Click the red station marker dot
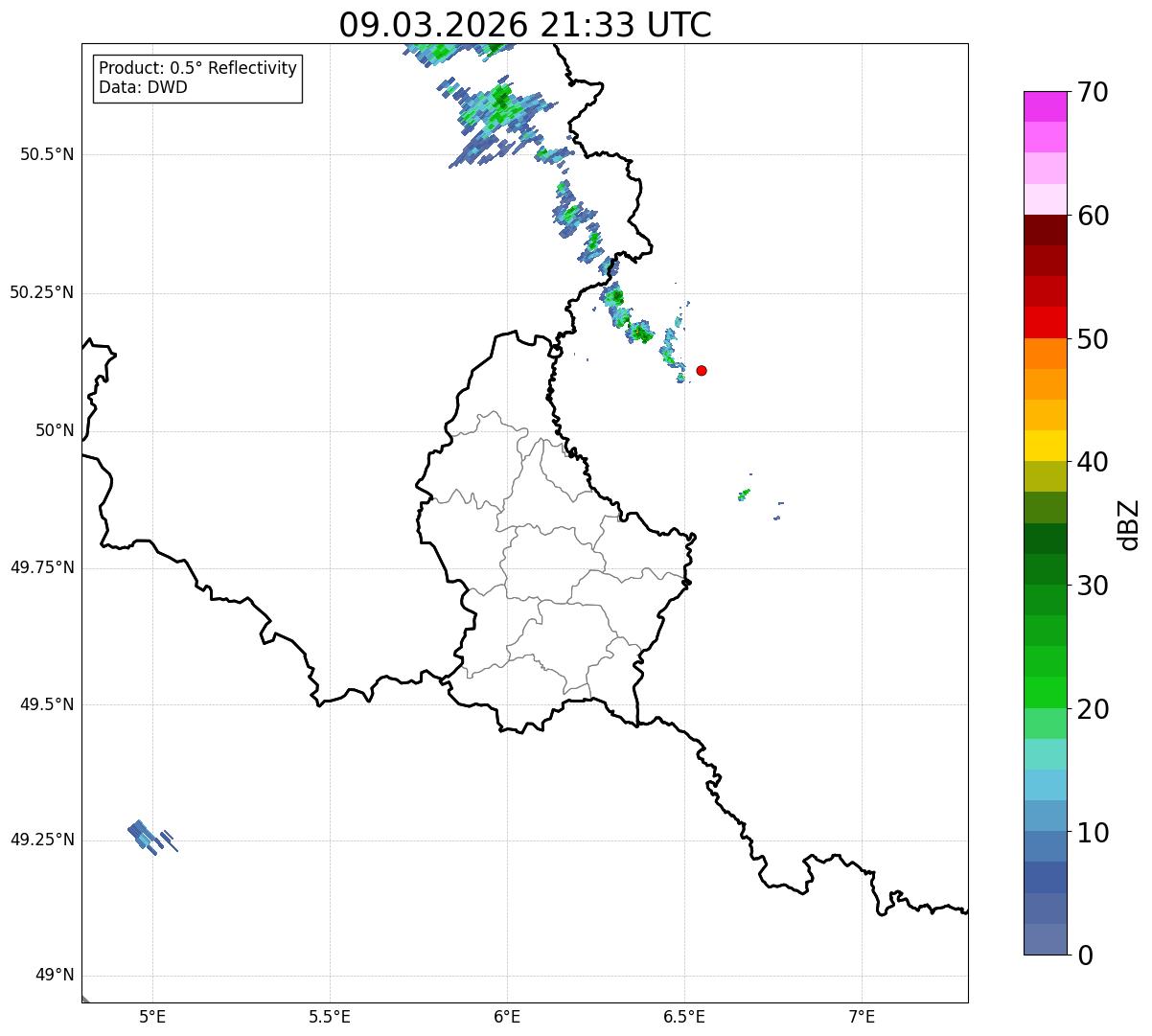 click(702, 370)
